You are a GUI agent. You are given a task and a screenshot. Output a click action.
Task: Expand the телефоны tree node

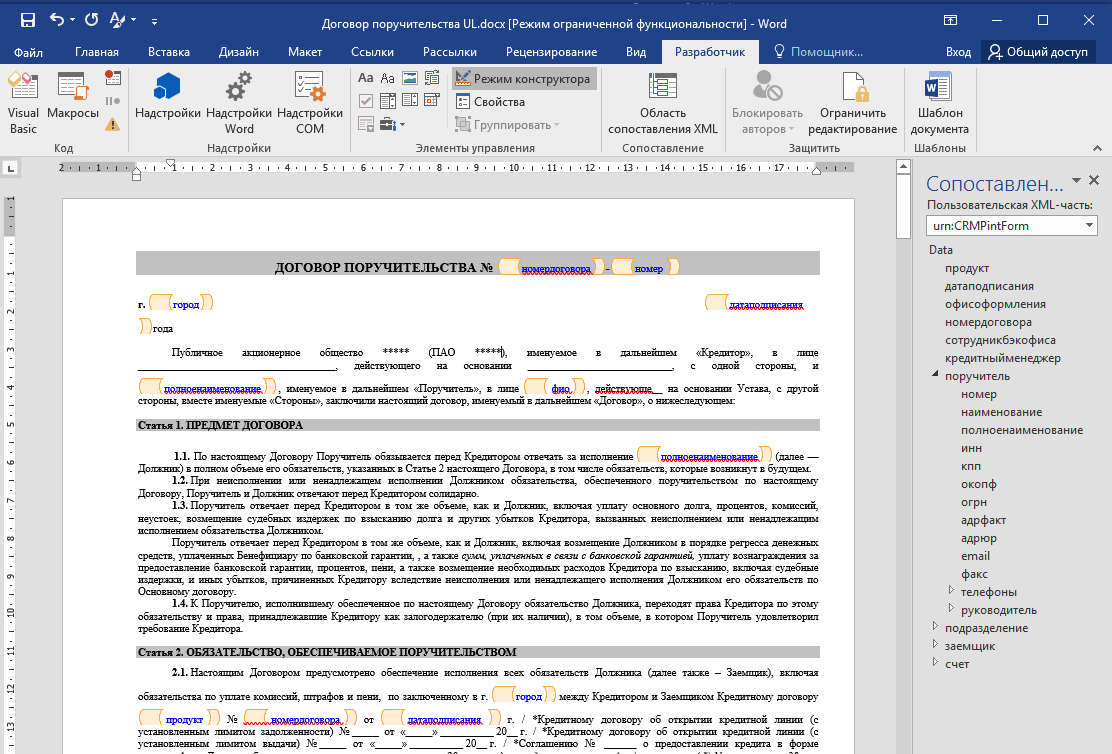point(951,590)
